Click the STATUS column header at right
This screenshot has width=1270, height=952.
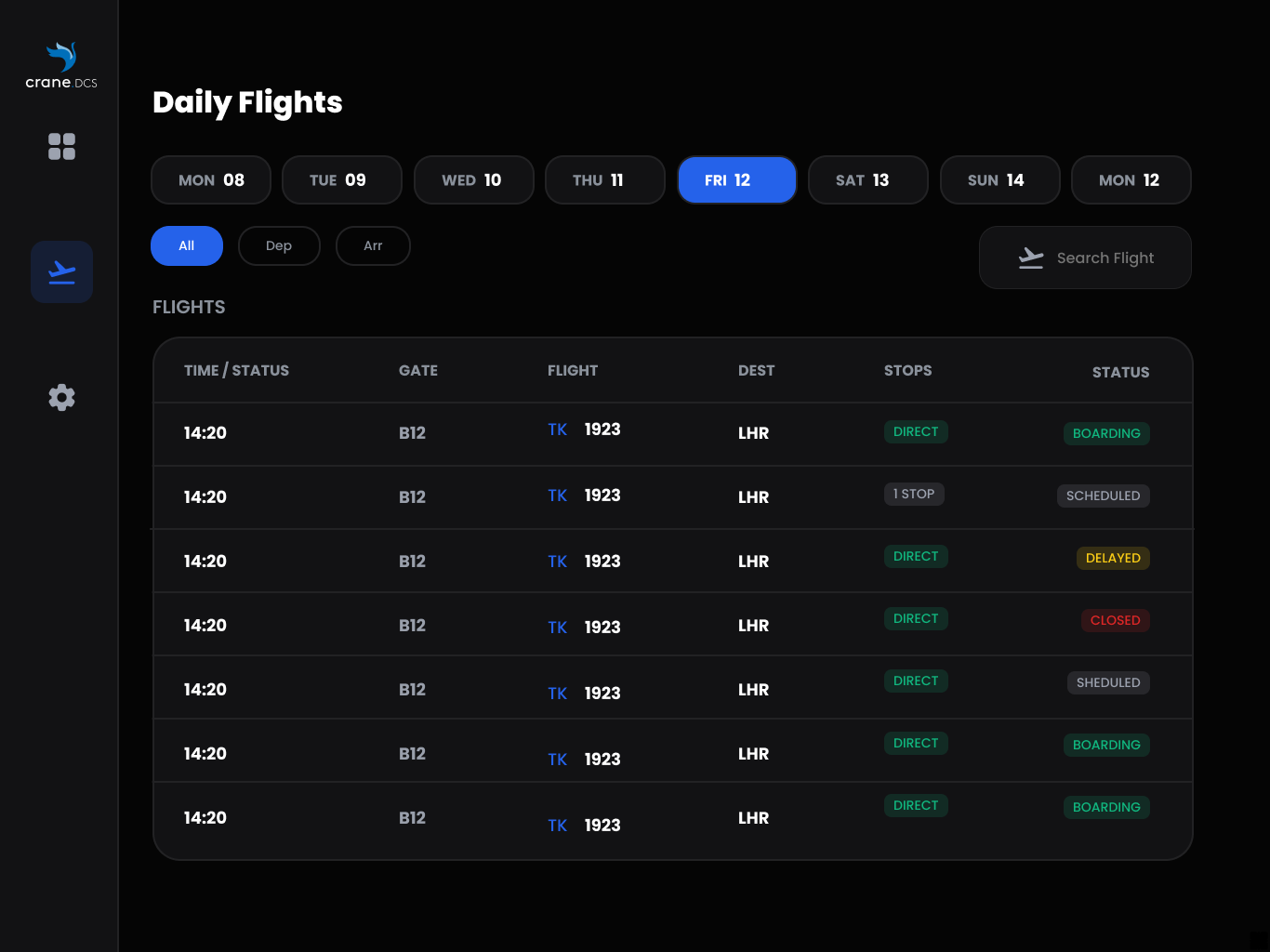(1120, 372)
